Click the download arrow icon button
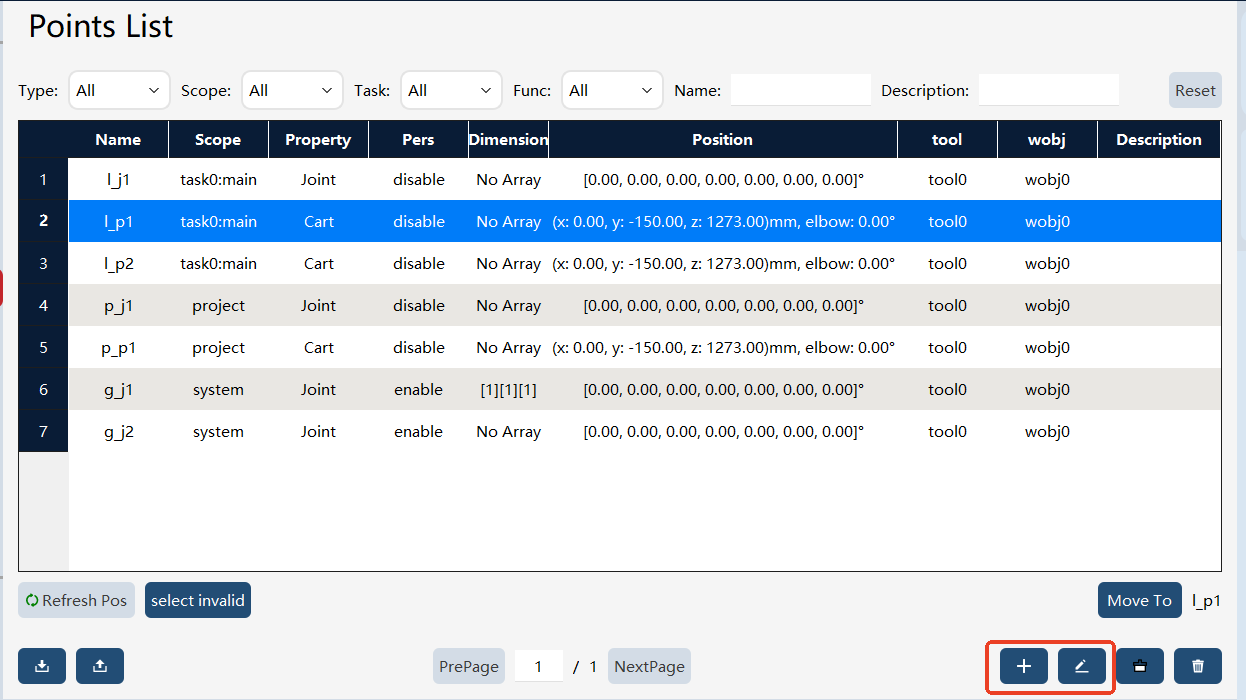Image resolution: width=1246 pixels, height=700 pixels. (x=42, y=666)
